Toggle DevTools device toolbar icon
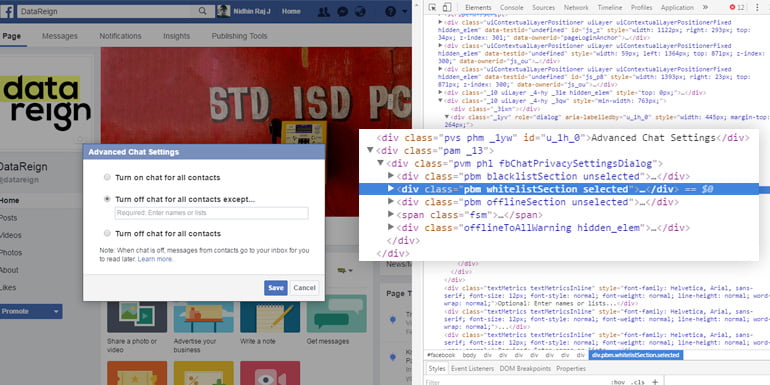 (x=446, y=7)
